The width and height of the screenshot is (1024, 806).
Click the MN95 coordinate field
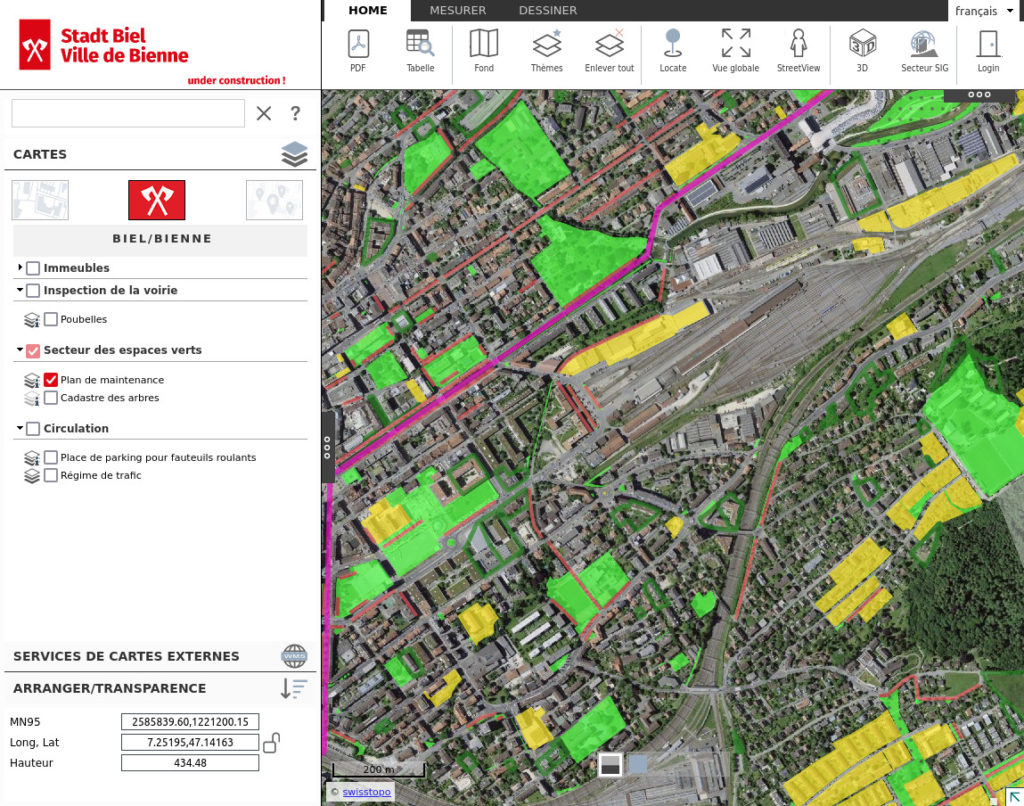pyautogui.click(x=190, y=721)
